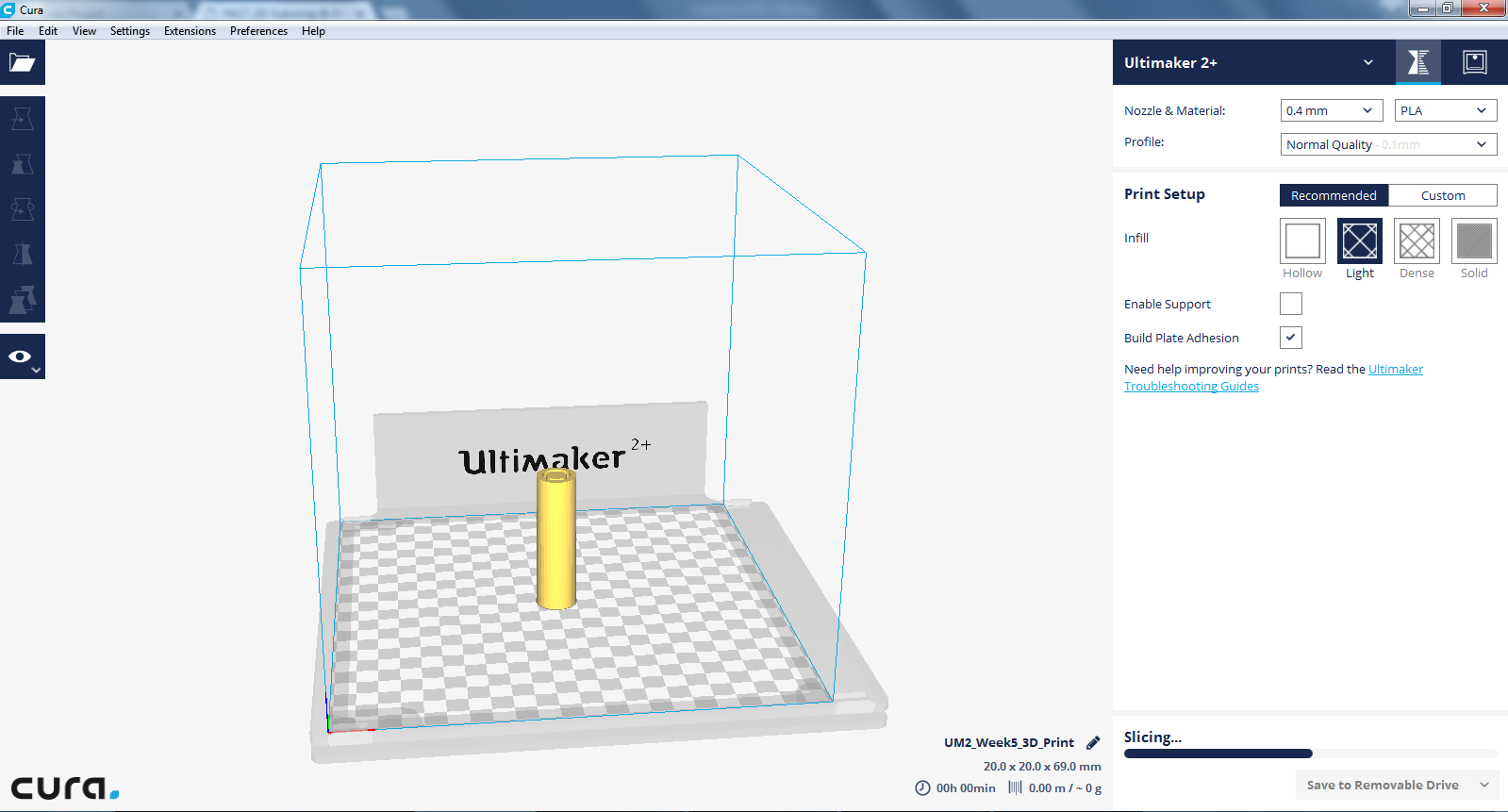Choose Solid infill option

click(1474, 240)
